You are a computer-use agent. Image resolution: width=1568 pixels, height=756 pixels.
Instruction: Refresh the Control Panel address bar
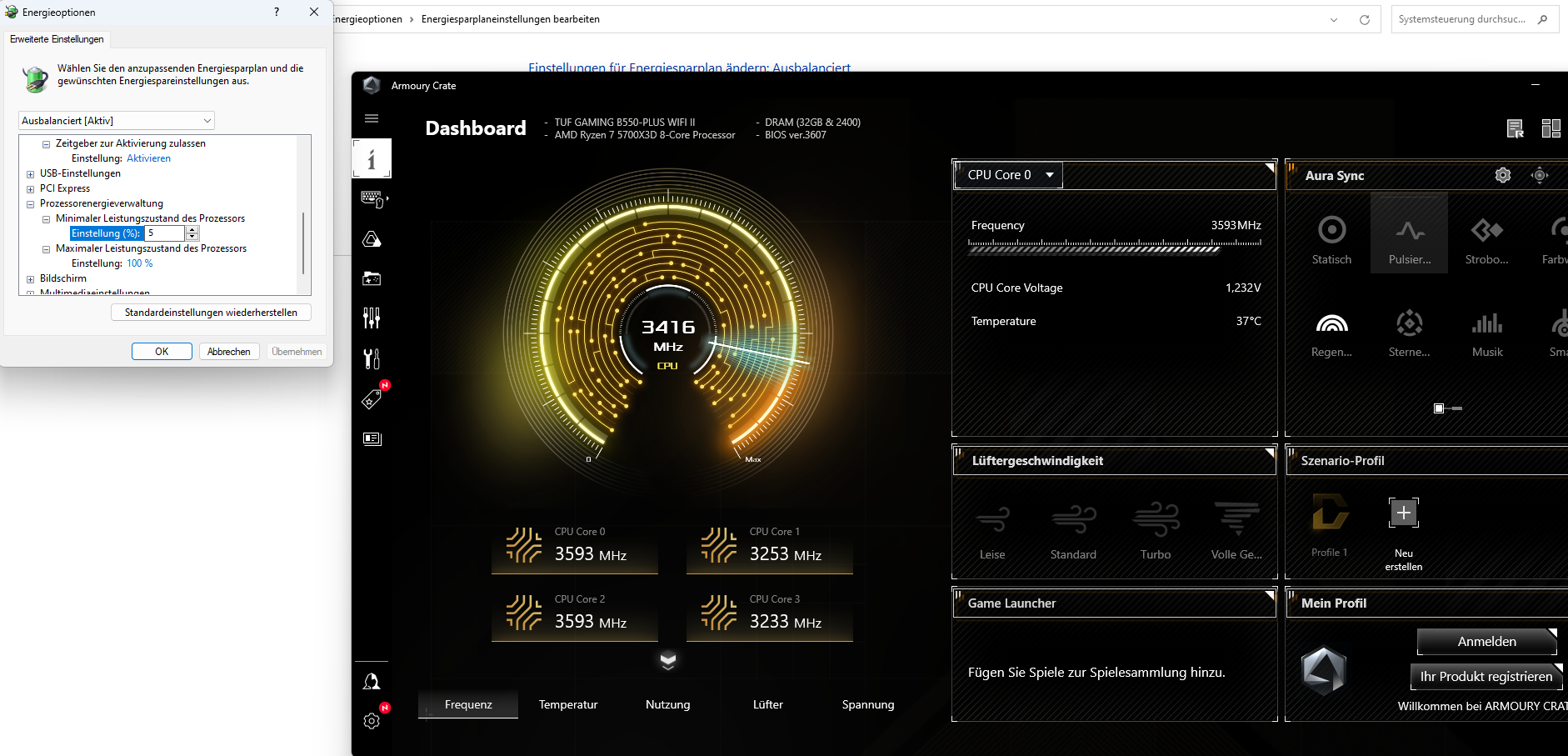(1365, 20)
